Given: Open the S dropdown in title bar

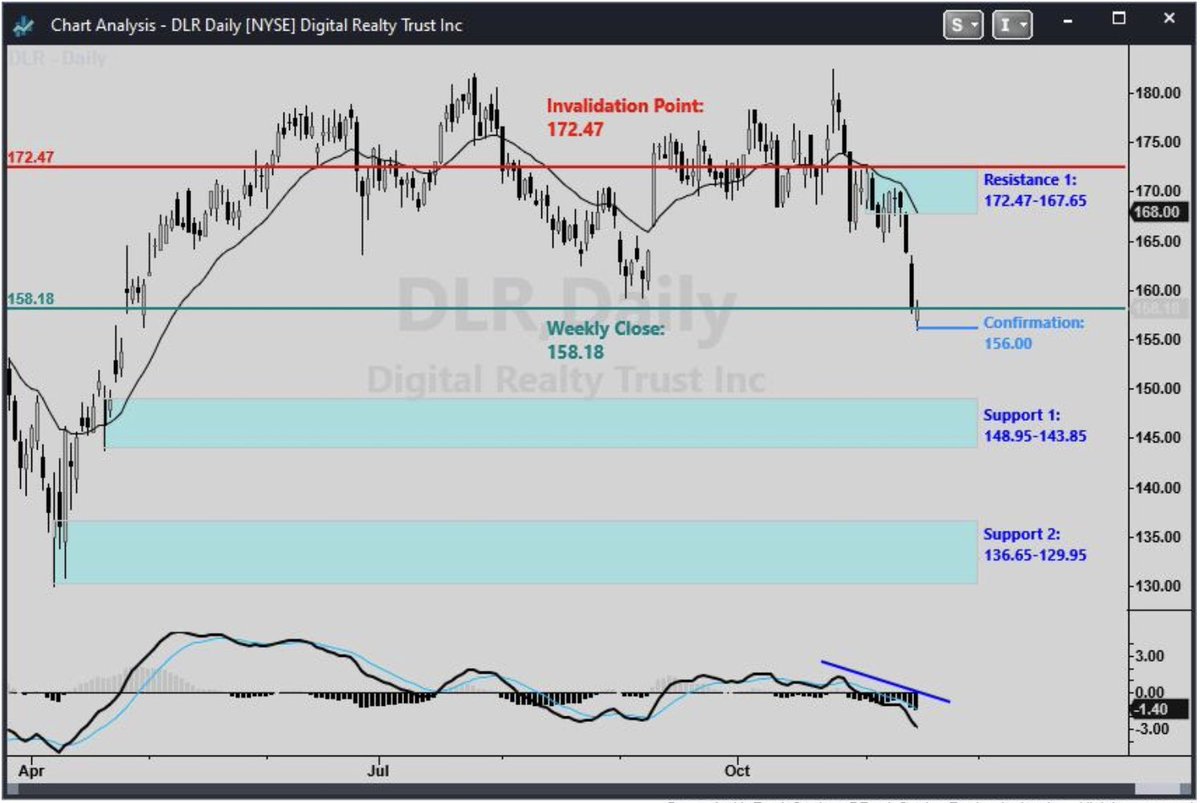Looking at the screenshot, I should [x=965, y=25].
